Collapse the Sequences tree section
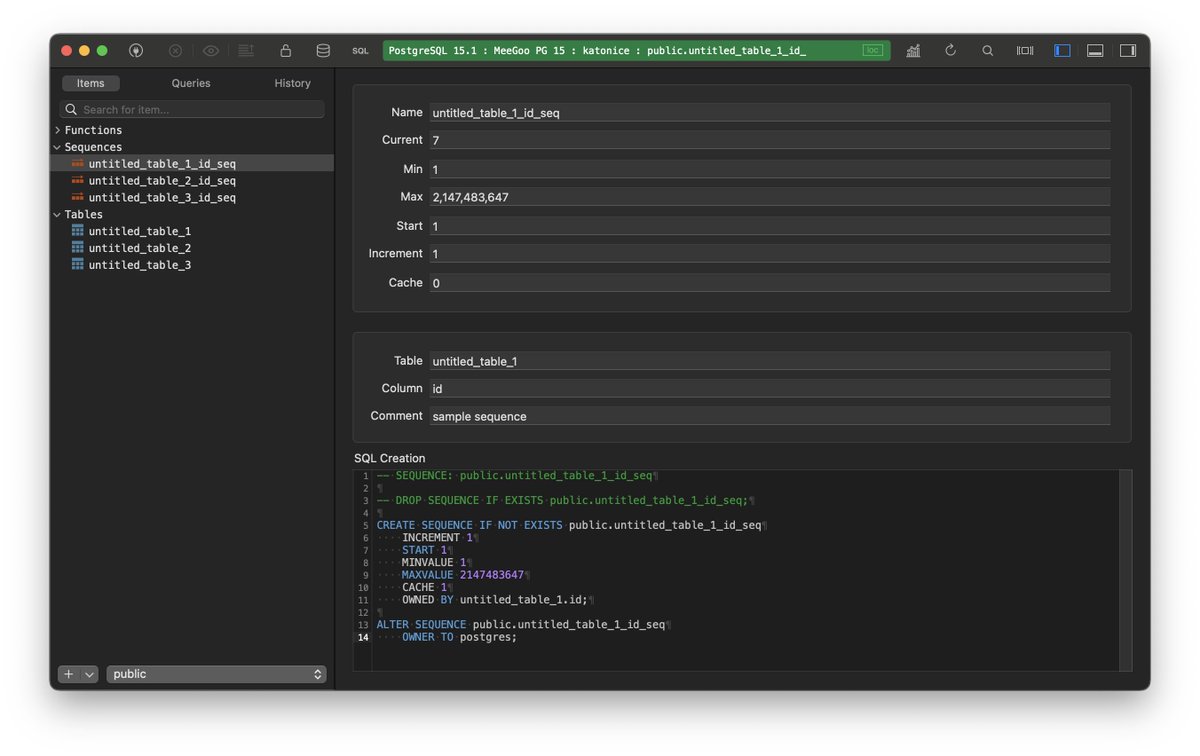 [58, 146]
